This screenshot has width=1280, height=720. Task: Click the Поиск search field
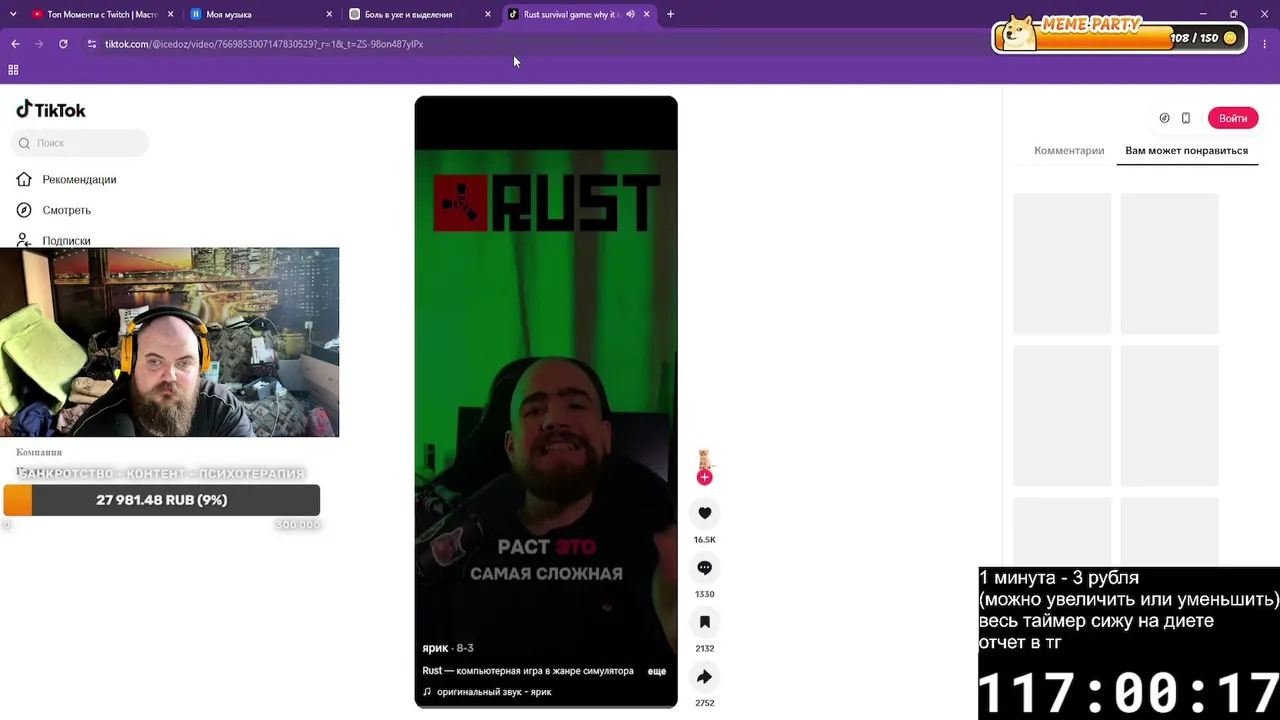coord(80,143)
